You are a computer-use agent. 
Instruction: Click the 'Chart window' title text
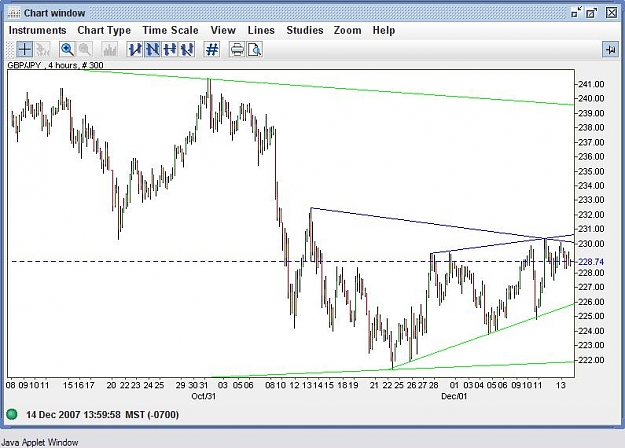tap(54, 13)
